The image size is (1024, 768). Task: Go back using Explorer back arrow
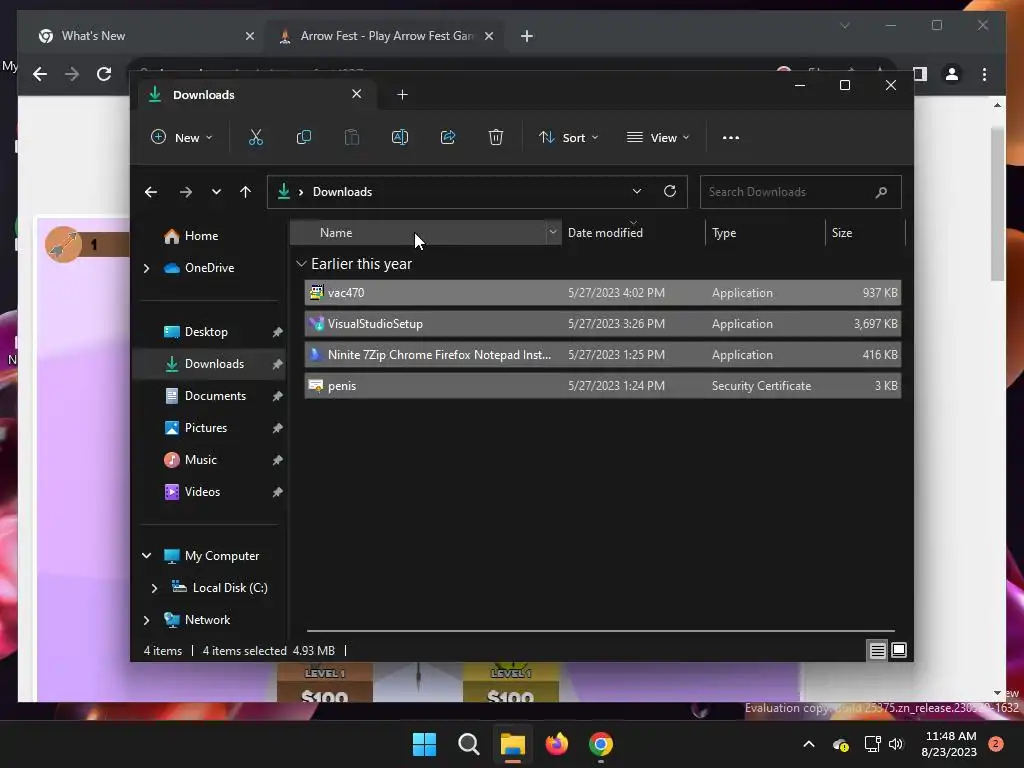point(151,192)
